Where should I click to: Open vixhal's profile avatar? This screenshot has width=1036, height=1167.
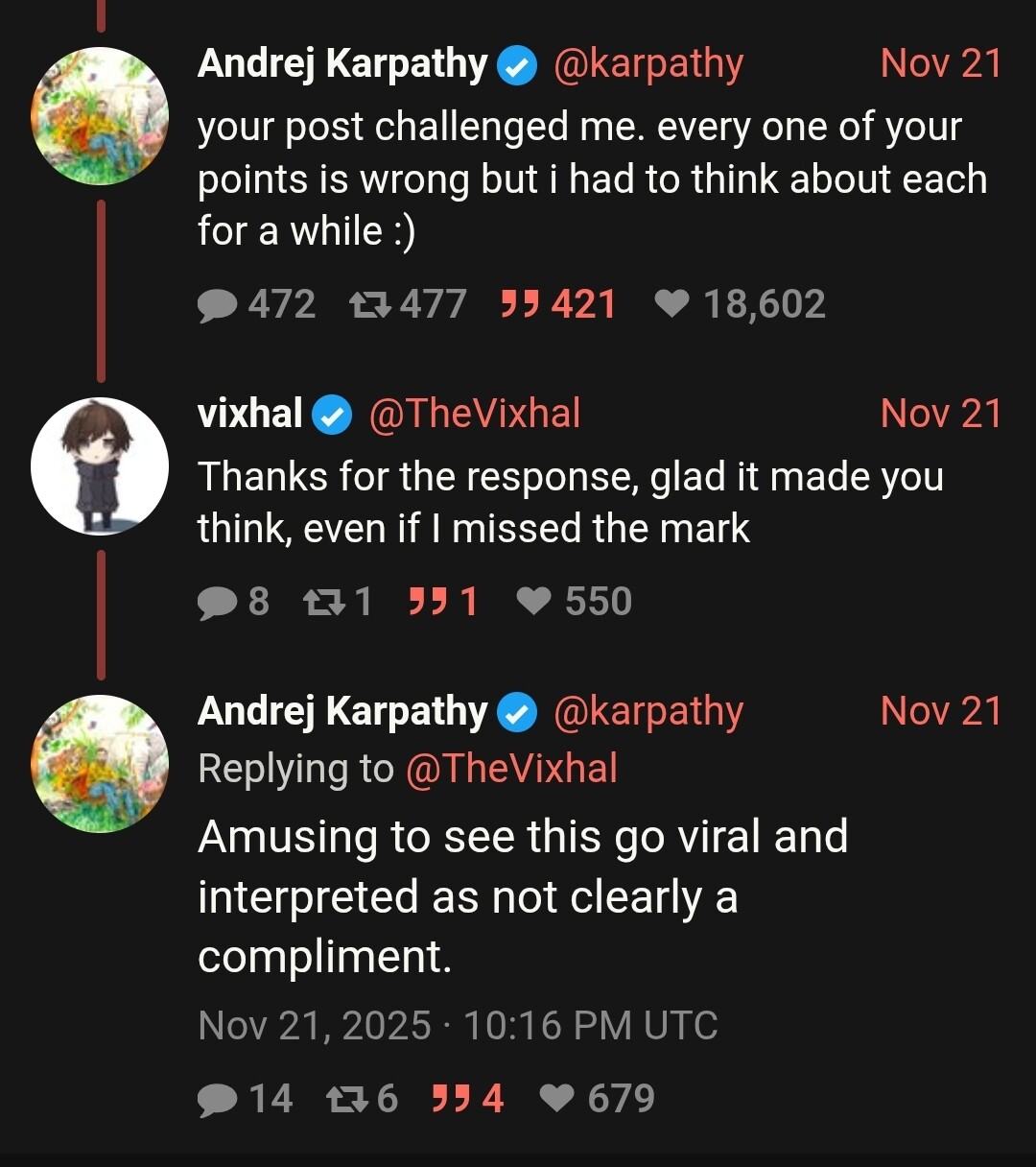pos(100,466)
